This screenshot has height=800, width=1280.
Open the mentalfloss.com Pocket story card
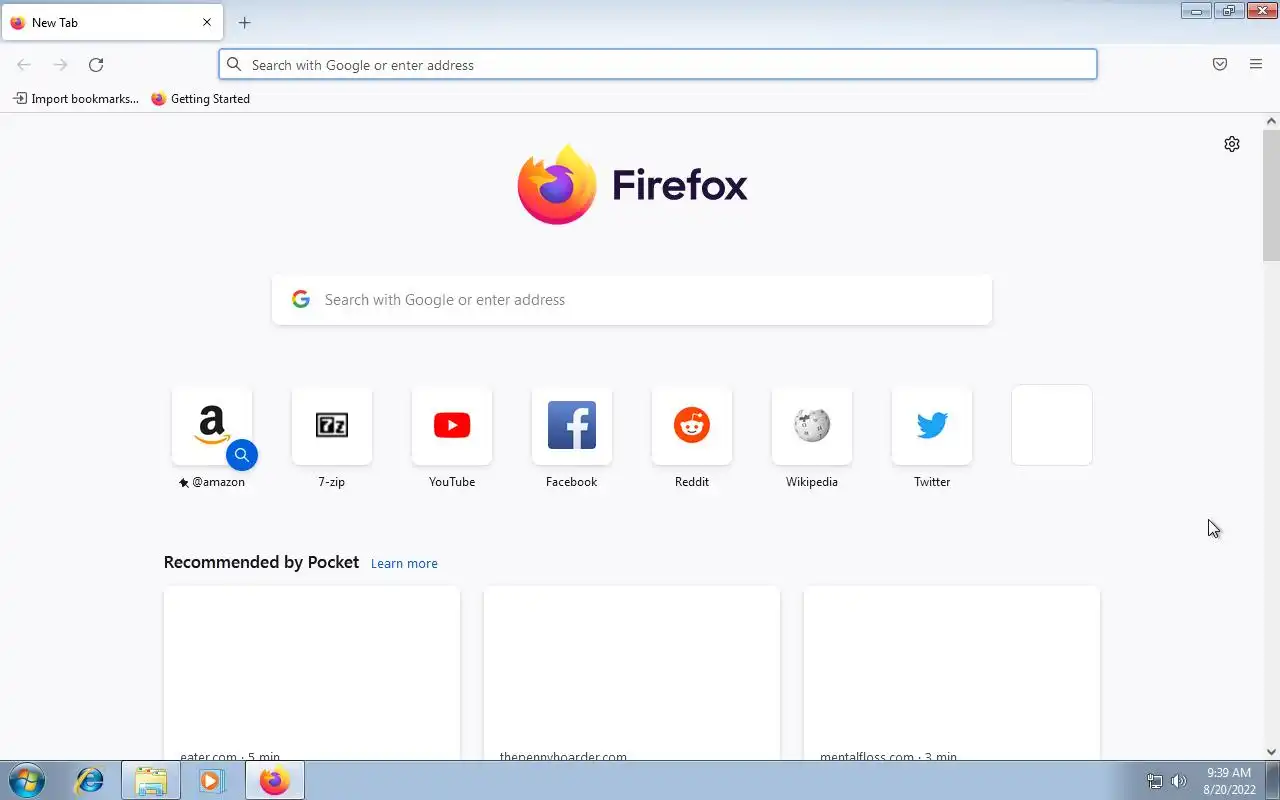[952, 673]
